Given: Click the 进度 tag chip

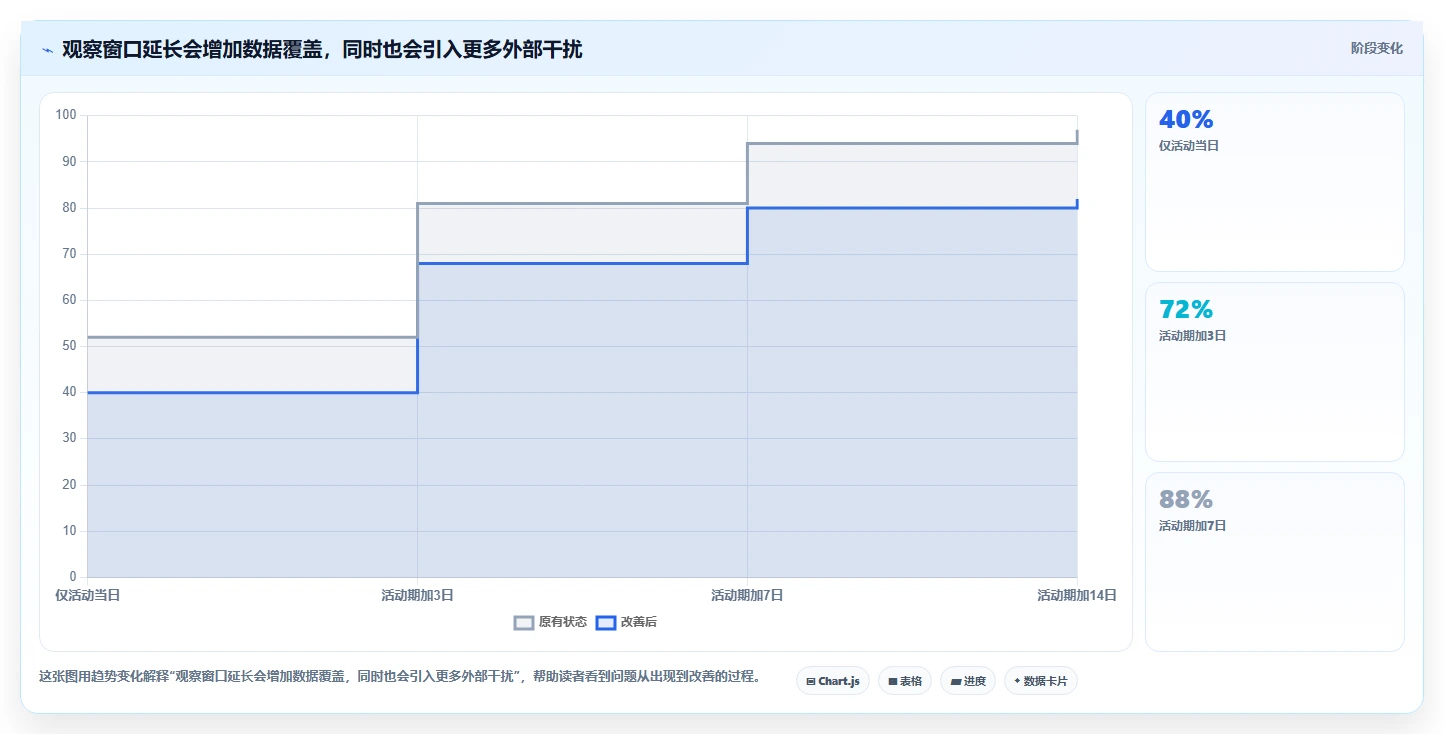Looking at the screenshot, I should [x=967, y=681].
